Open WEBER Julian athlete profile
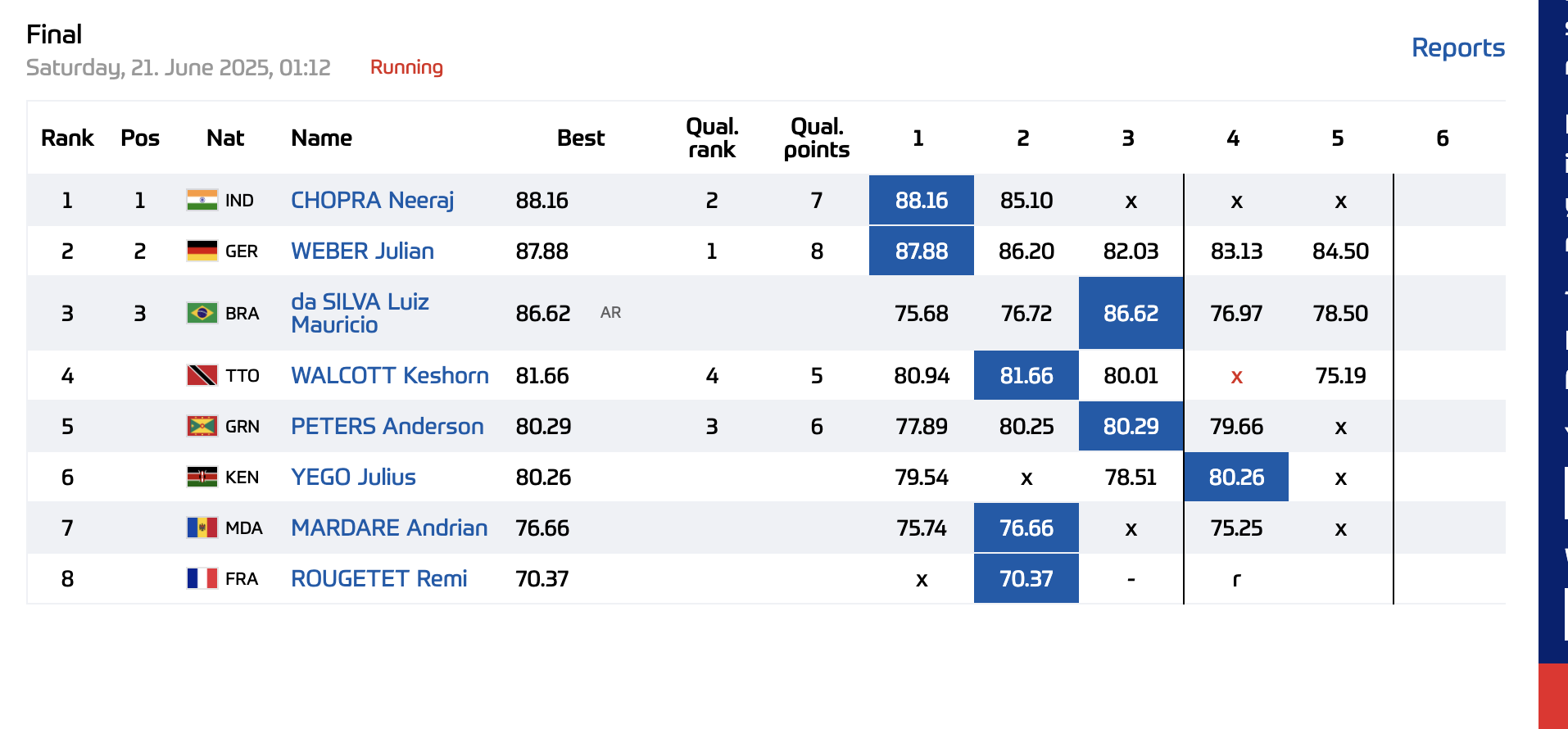This screenshot has width=1568, height=729. pyautogui.click(x=362, y=251)
